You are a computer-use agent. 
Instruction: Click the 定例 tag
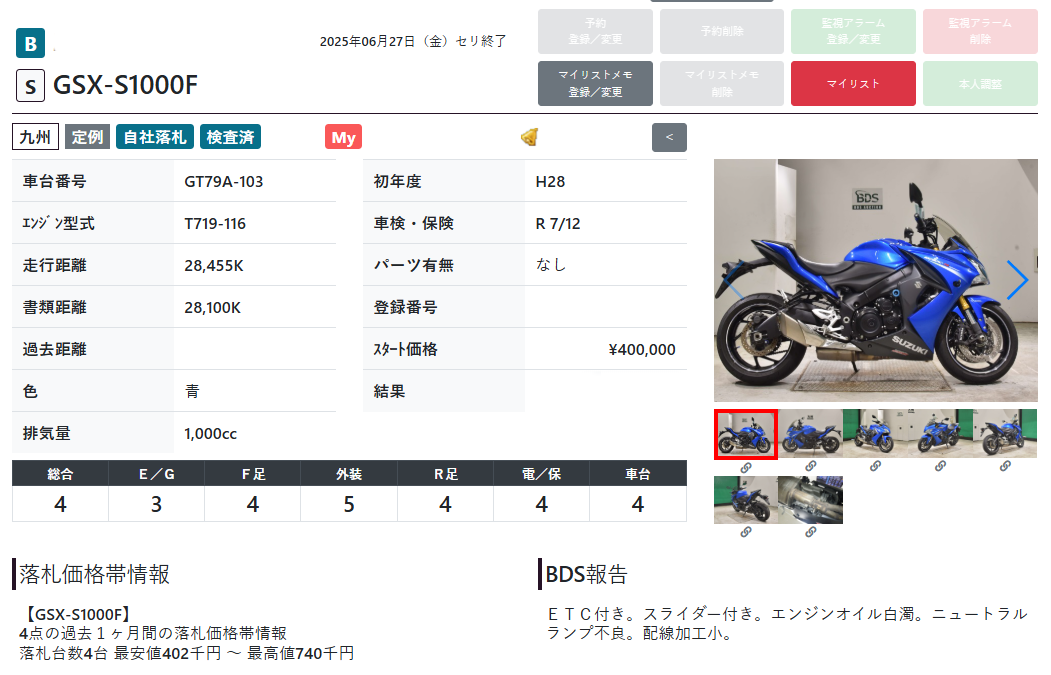[x=87, y=137]
